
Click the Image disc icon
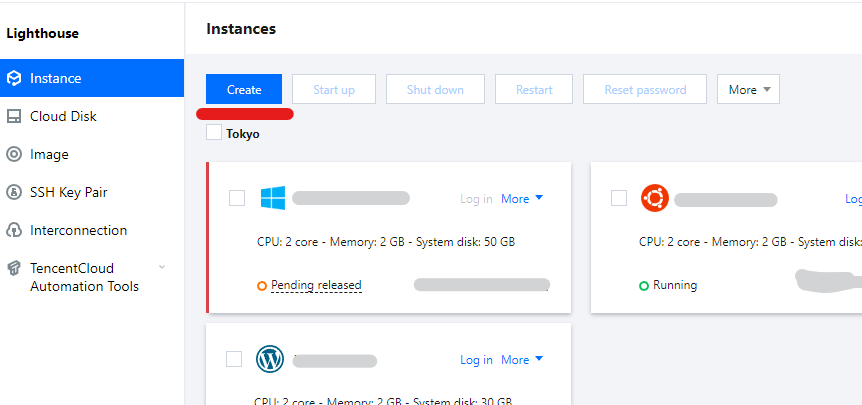[14, 154]
